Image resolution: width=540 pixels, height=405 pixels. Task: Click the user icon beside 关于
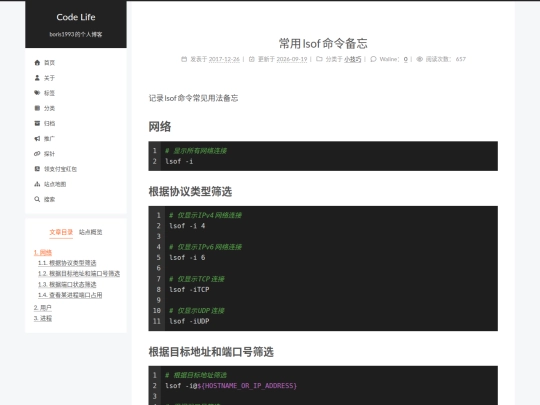click(x=37, y=77)
